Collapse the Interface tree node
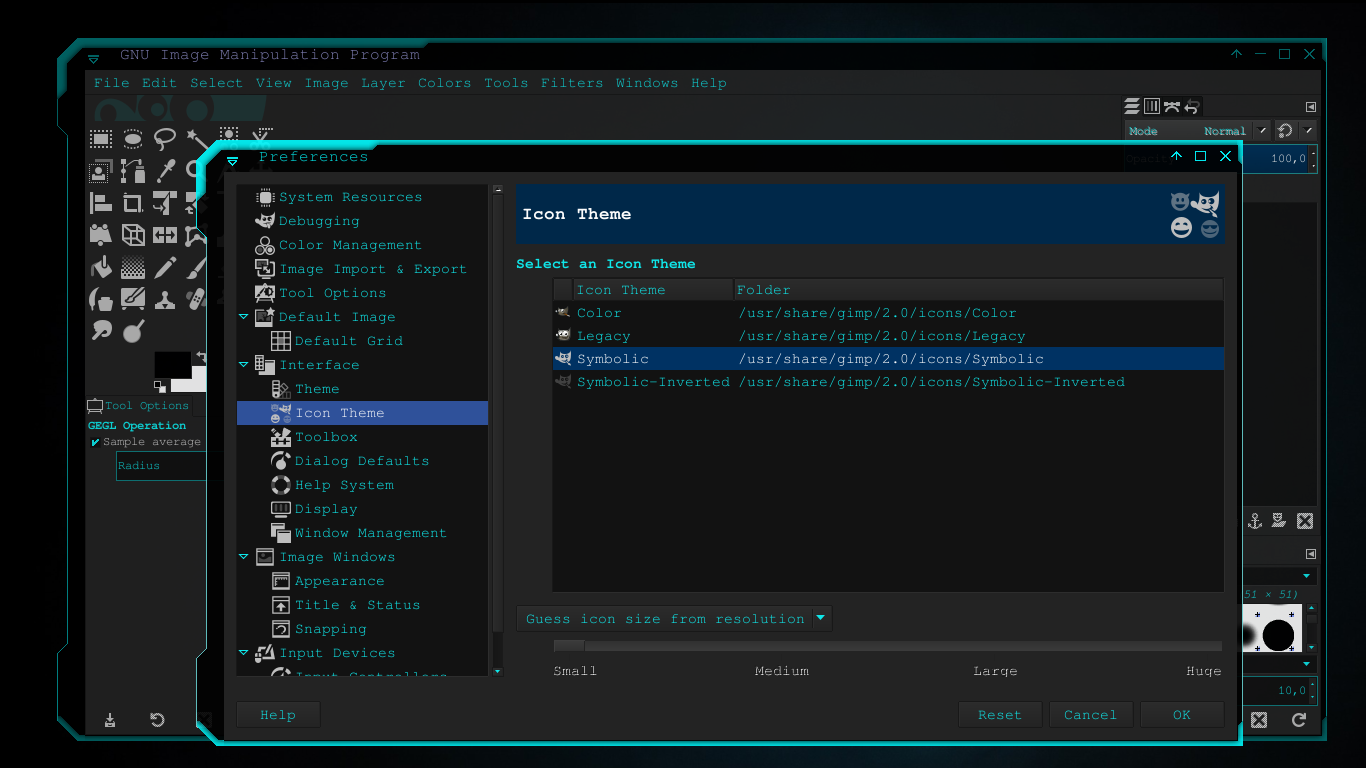Image resolution: width=1366 pixels, height=768 pixels. coord(243,365)
